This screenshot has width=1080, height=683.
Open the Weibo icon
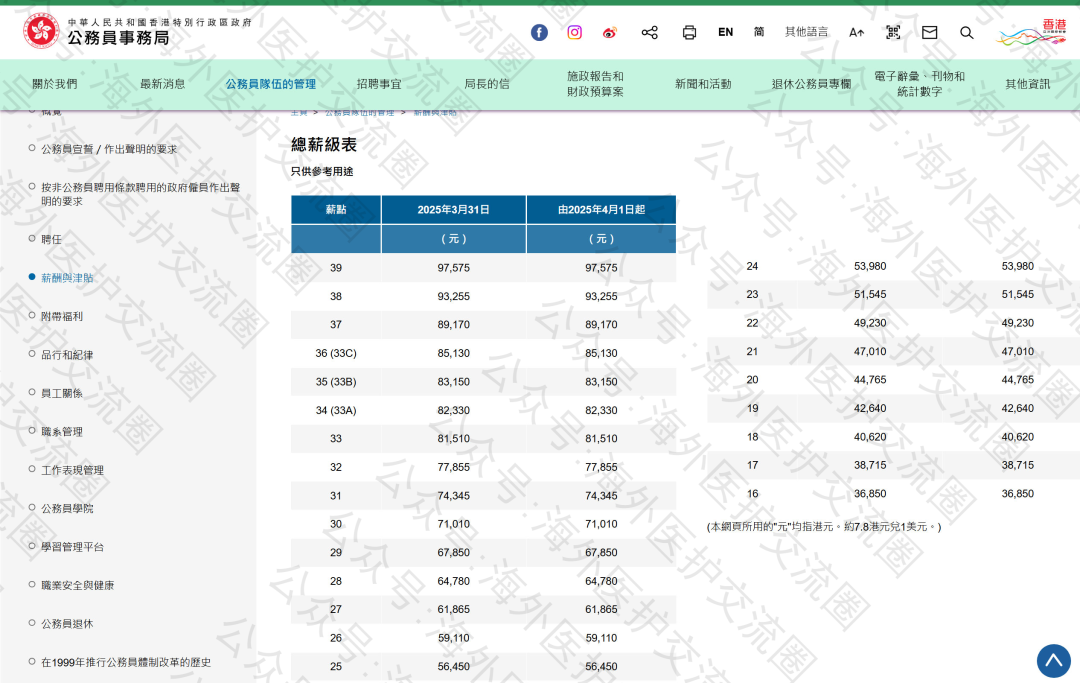[x=610, y=32]
